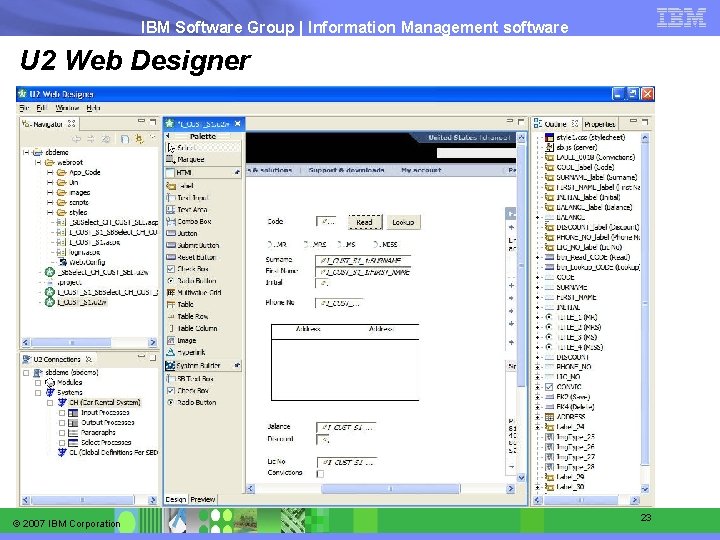Click the Input Processes icon in U2 Connections
The width and height of the screenshot is (720, 540).
pyautogui.click(x=73, y=413)
